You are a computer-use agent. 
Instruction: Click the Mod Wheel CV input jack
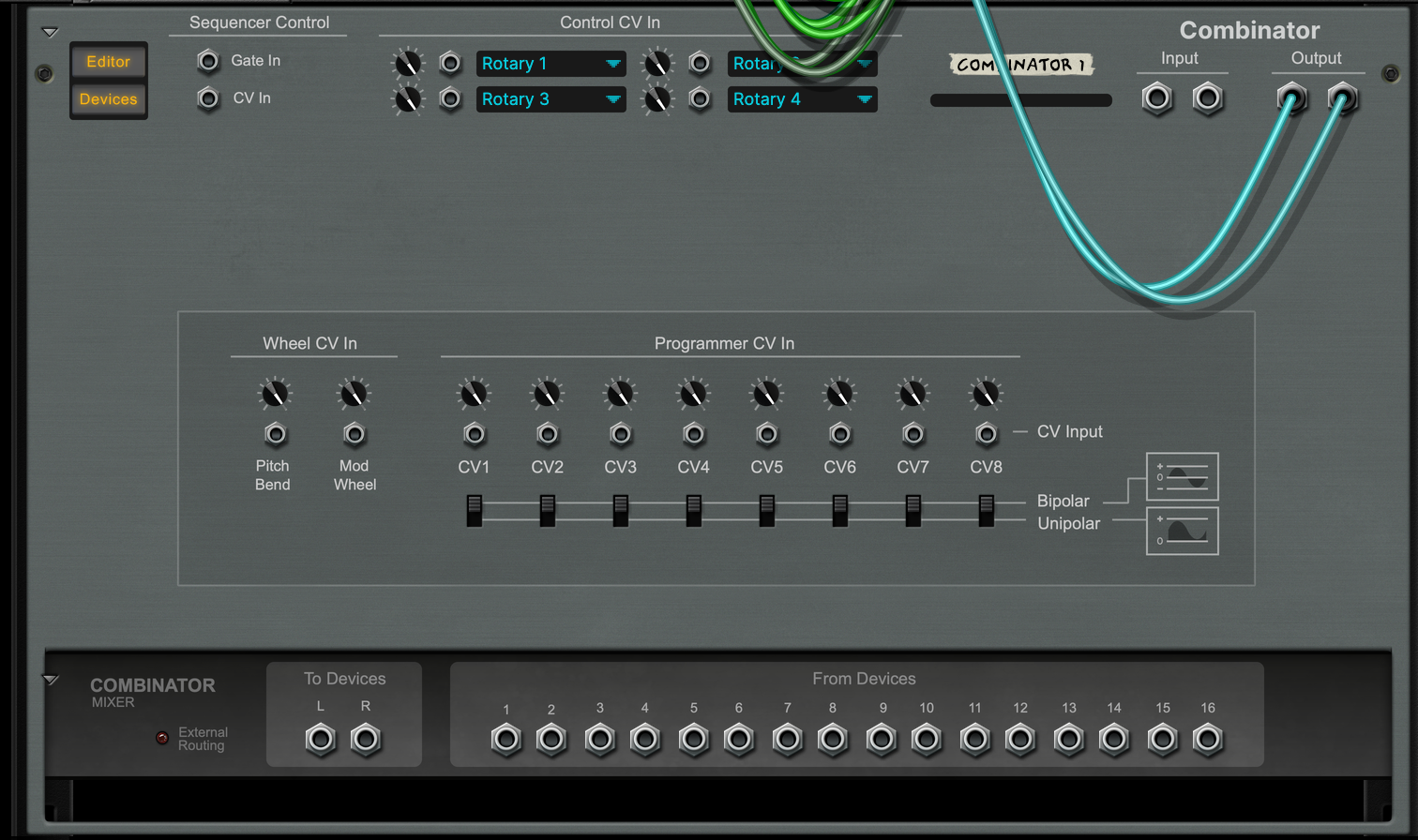click(354, 433)
